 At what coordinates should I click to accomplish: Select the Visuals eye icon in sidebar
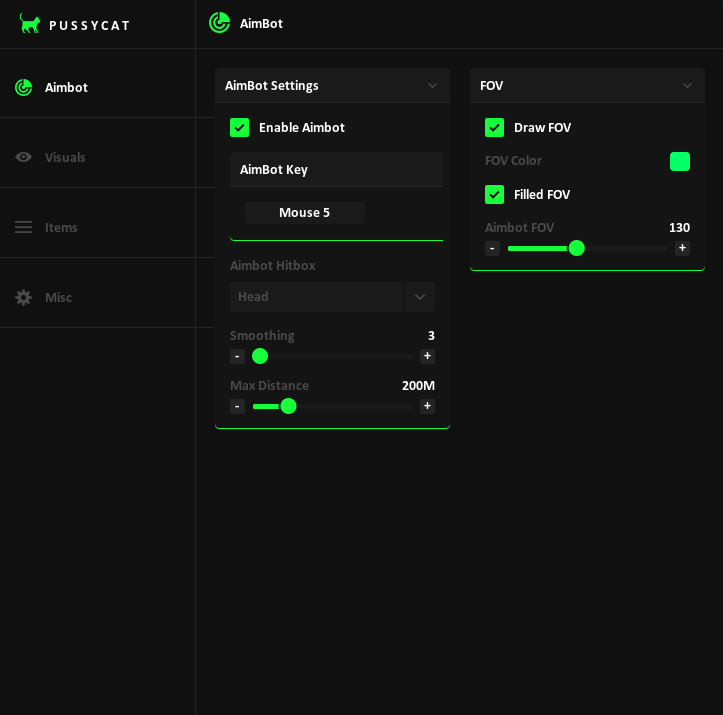point(23,157)
